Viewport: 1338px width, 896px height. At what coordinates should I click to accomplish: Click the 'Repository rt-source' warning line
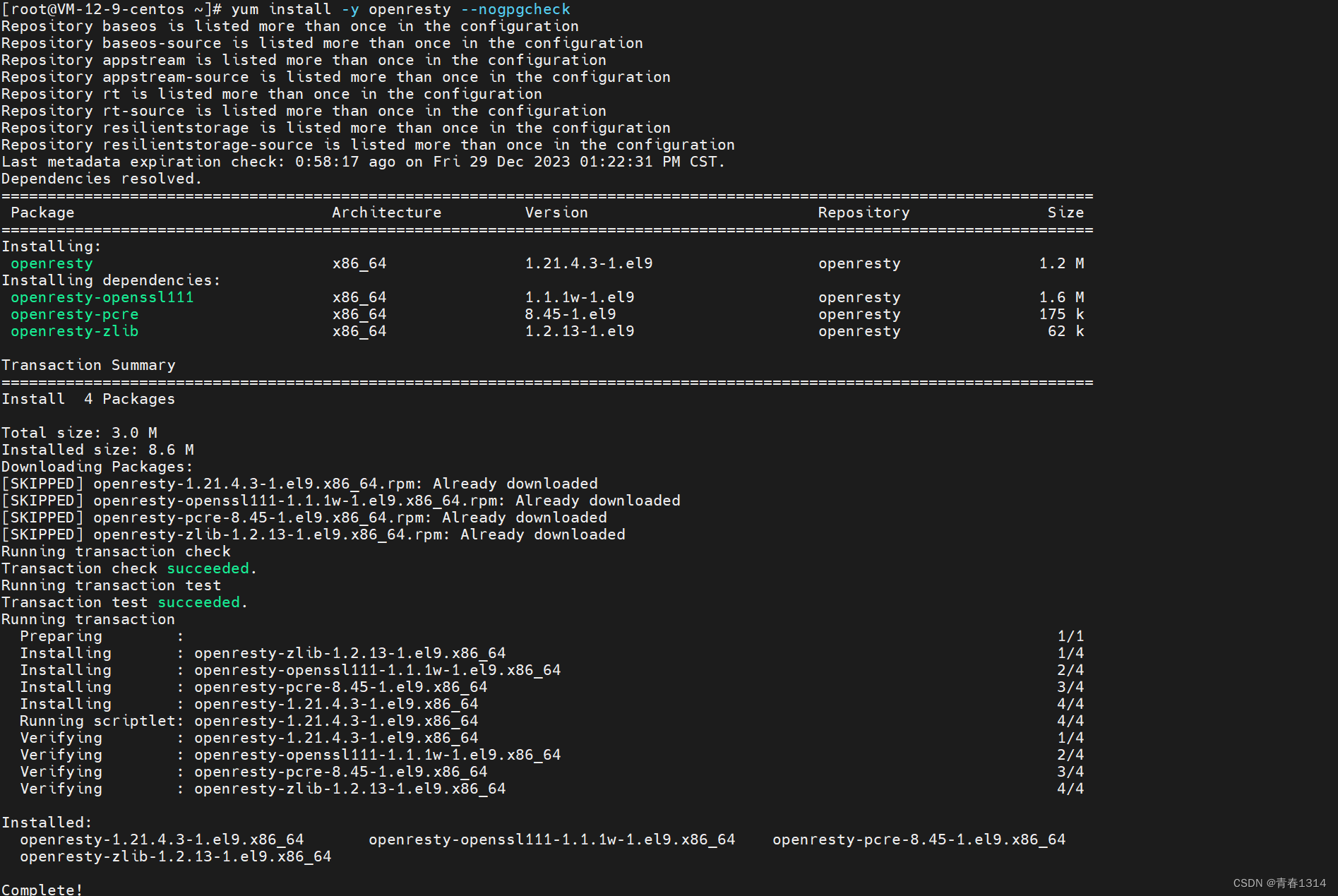[304, 111]
